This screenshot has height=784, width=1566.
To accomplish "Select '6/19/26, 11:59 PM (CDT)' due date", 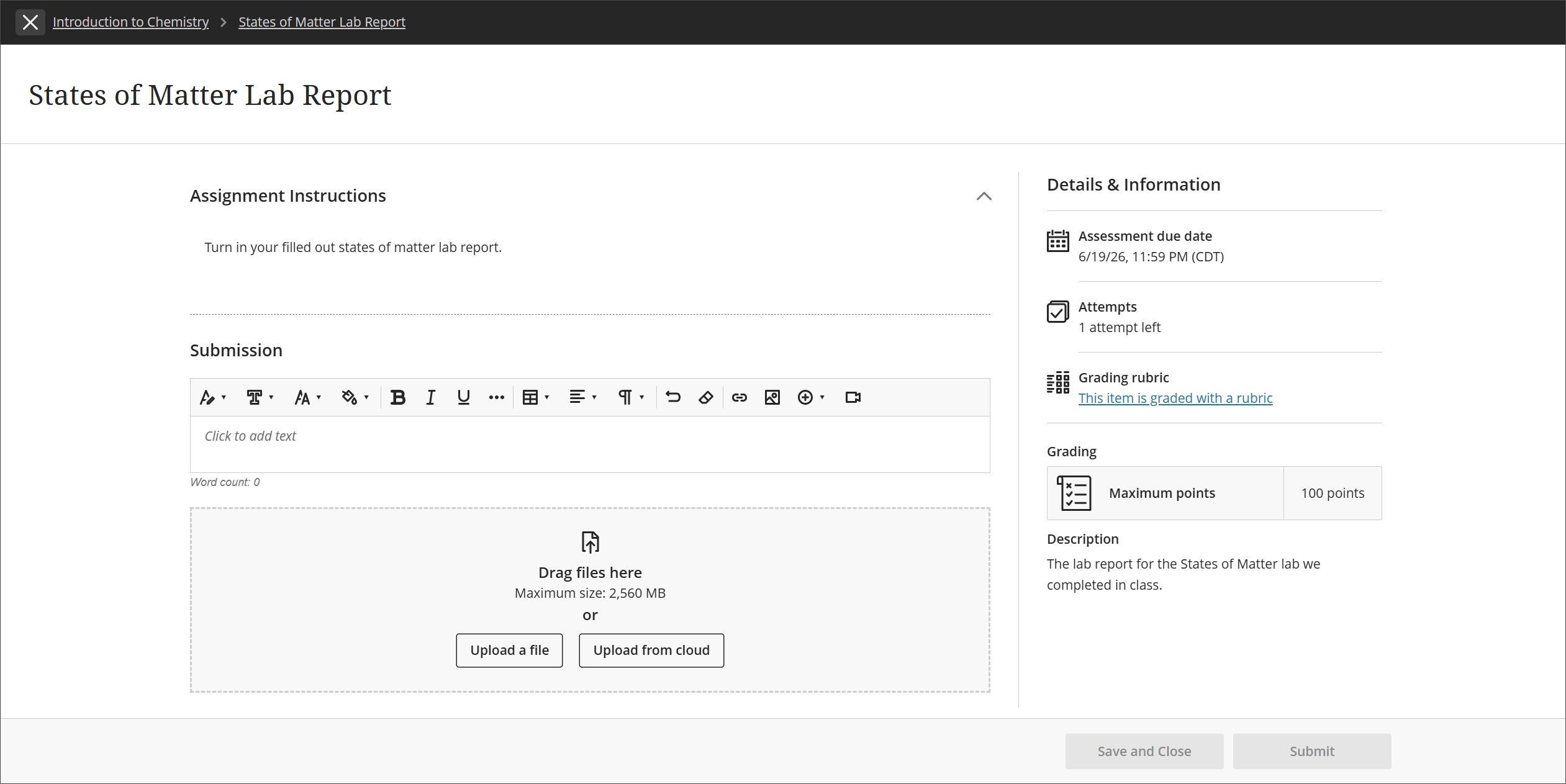I will click(x=1151, y=256).
